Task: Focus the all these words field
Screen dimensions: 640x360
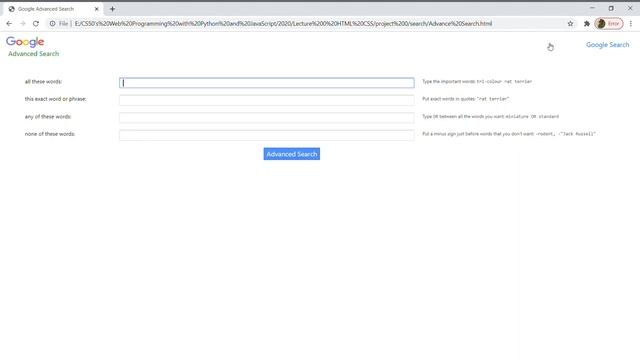Action: pos(267,82)
